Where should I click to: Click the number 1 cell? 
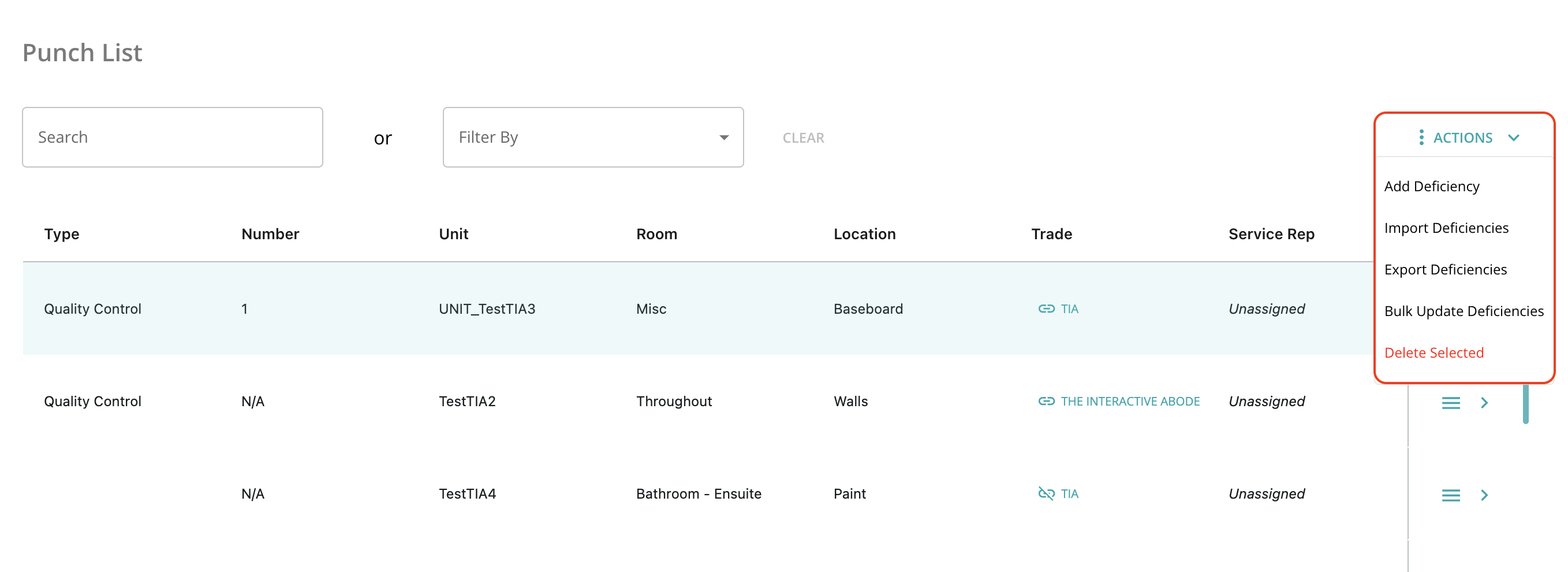click(244, 309)
